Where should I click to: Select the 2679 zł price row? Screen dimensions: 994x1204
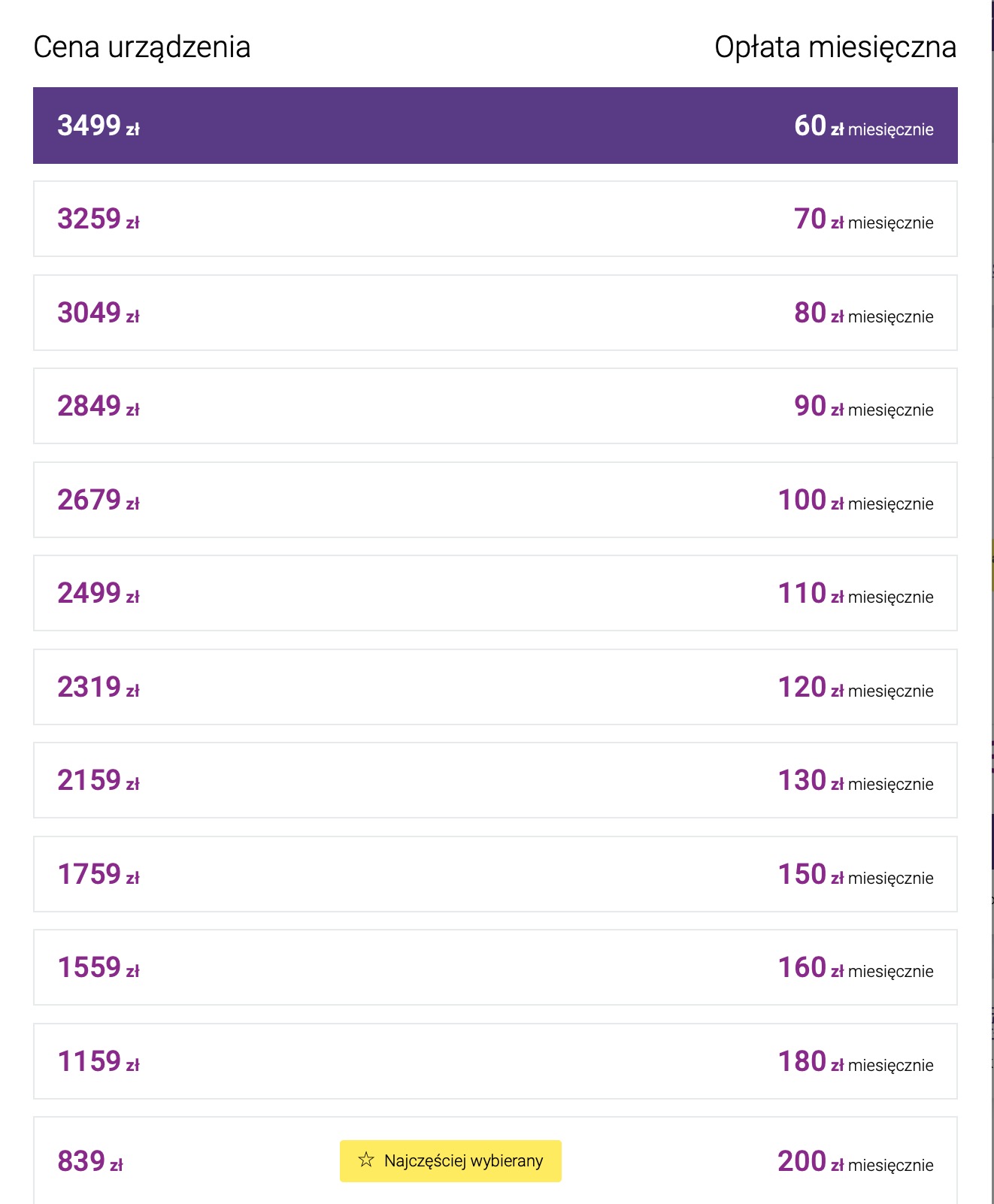(x=495, y=500)
